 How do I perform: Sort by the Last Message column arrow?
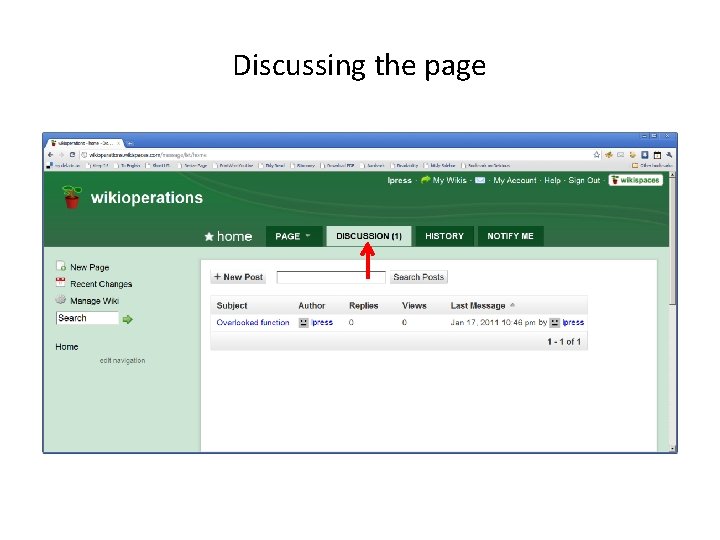512,305
